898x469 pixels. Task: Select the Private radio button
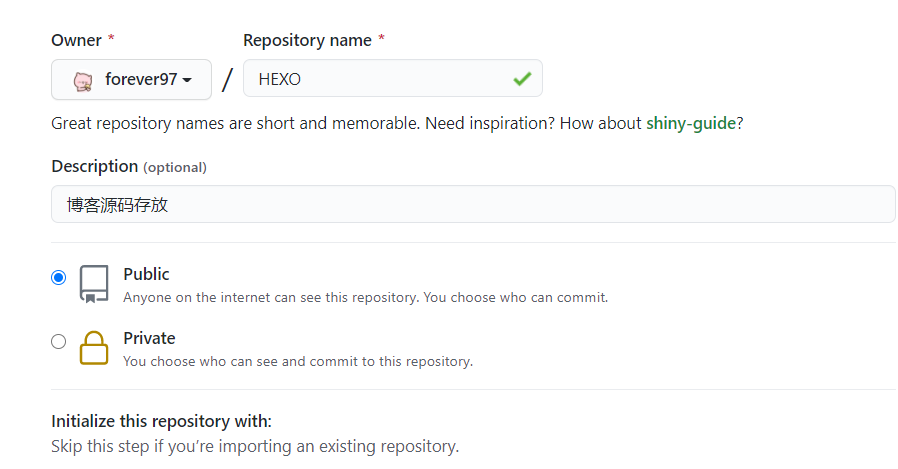58,342
